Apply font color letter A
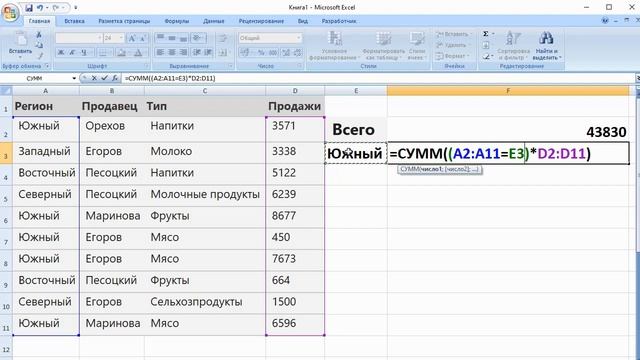This screenshot has width=640, height=360. pyautogui.click(x=139, y=52)
